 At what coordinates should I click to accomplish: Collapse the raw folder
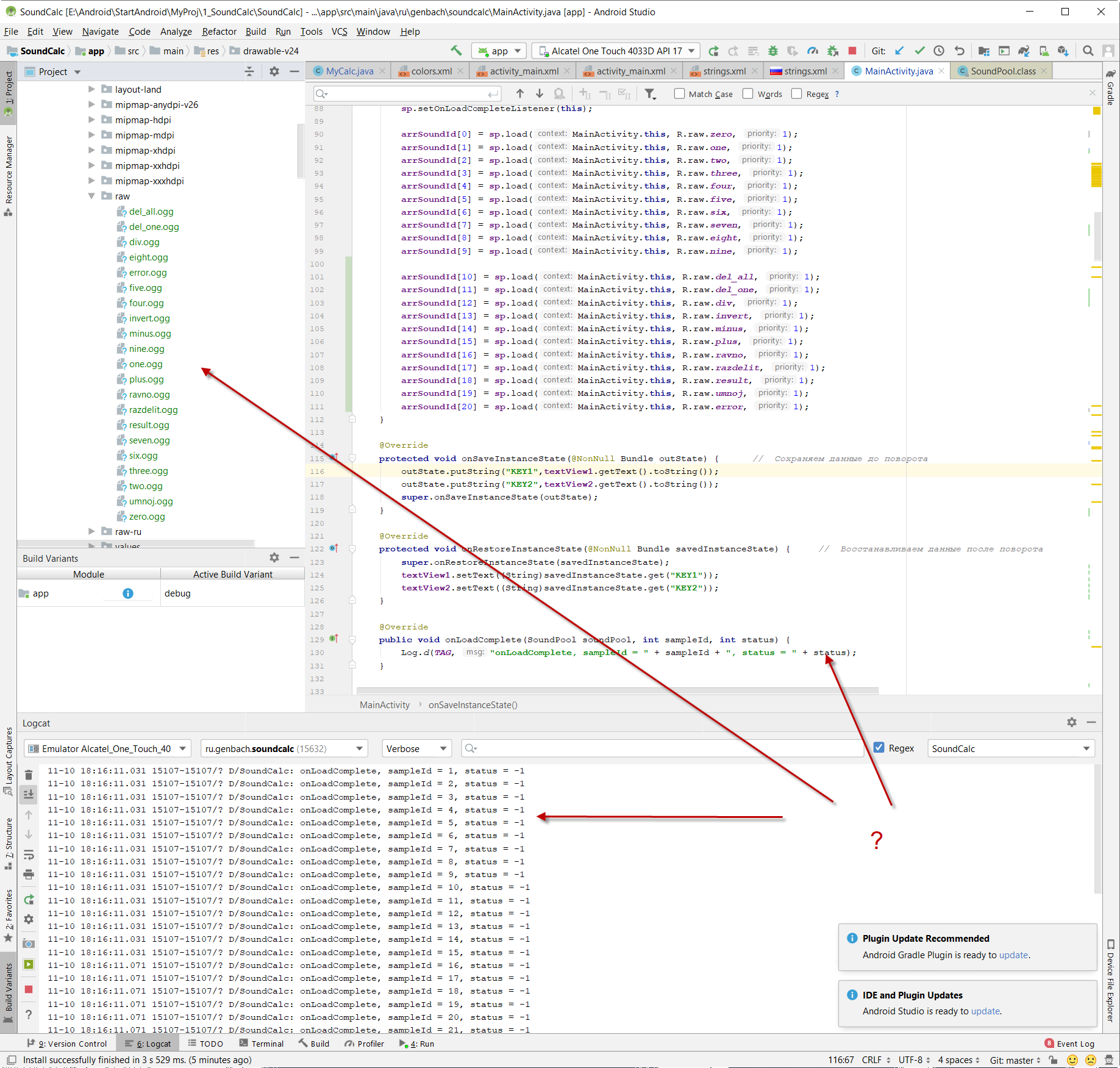tap(91, 196)
